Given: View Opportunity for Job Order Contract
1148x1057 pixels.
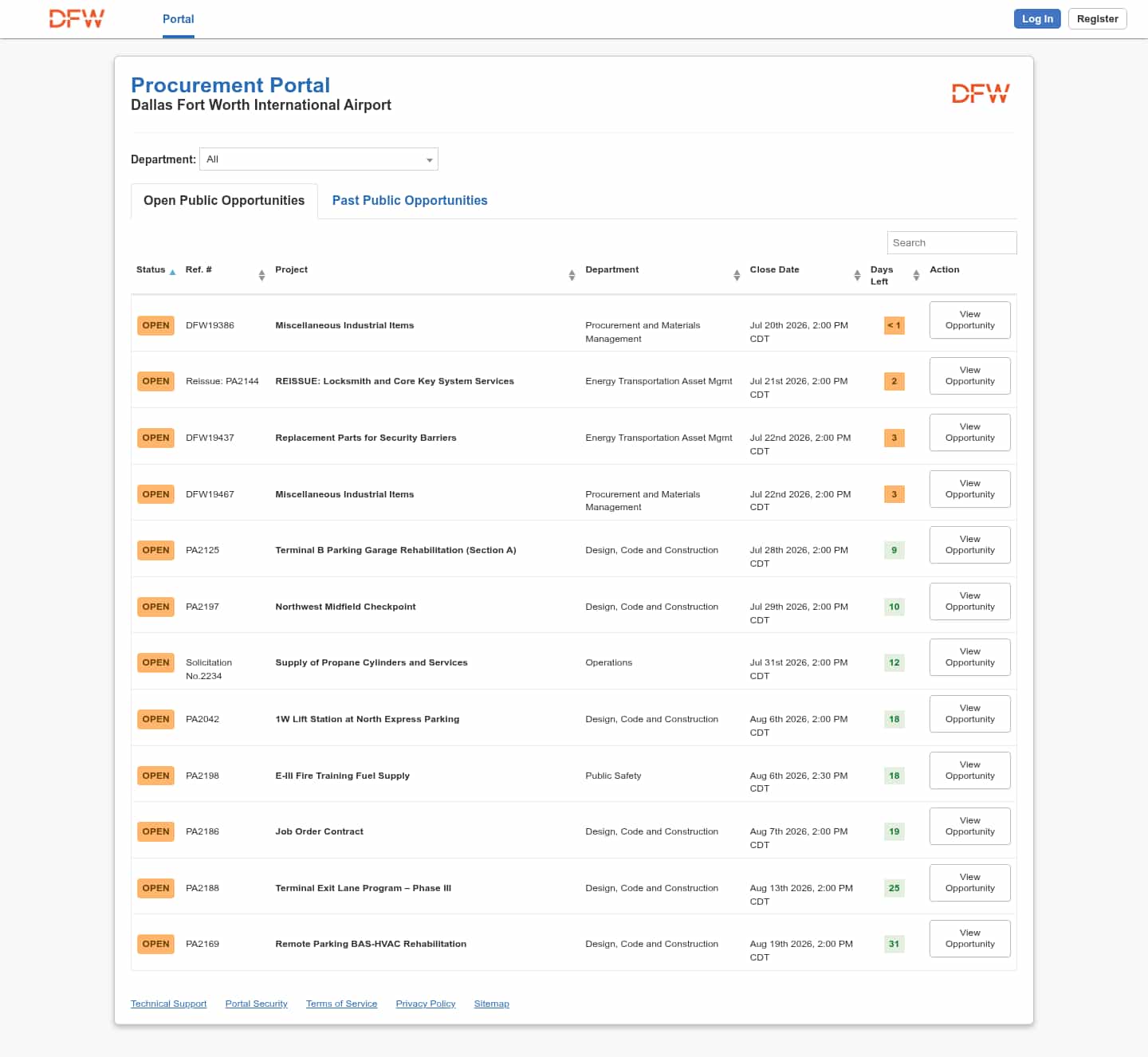Looking at the screenshot, I should (x=970, y=826).
